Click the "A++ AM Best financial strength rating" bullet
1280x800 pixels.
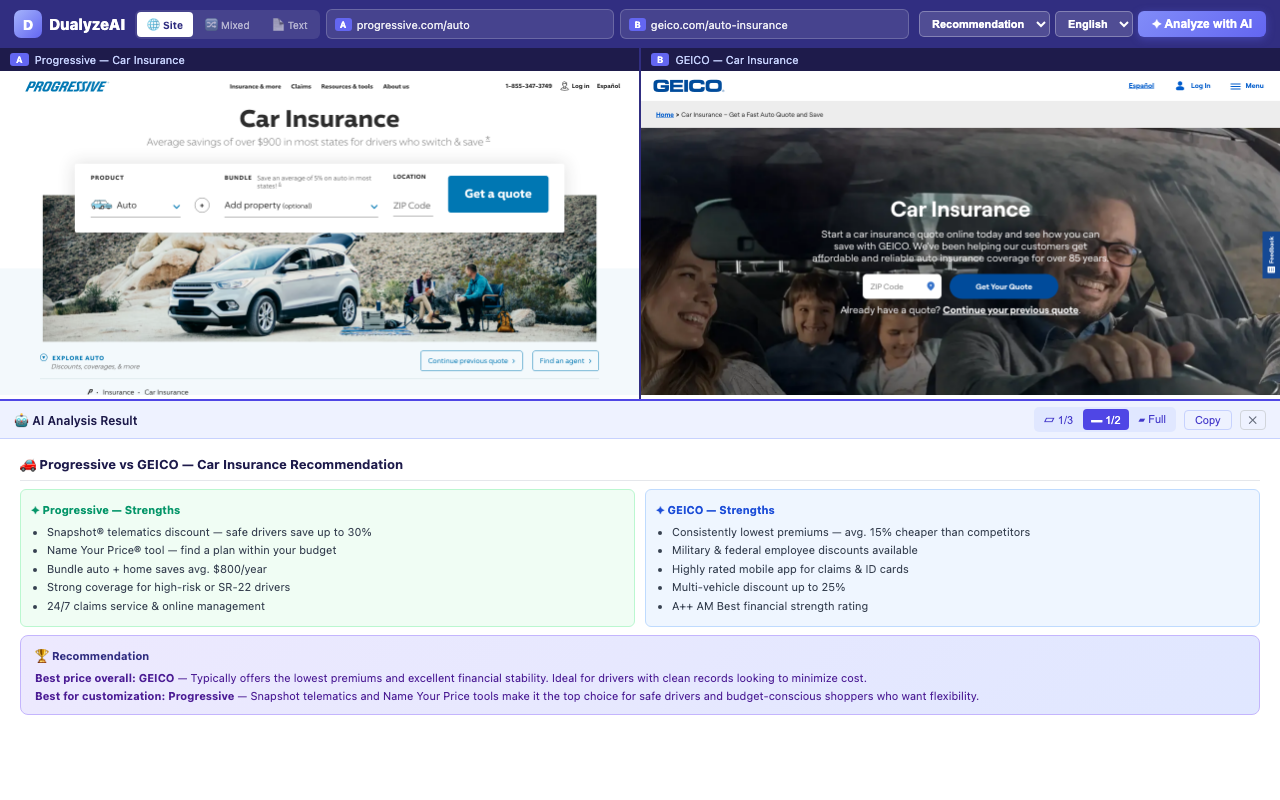click(x=770, y=606)
